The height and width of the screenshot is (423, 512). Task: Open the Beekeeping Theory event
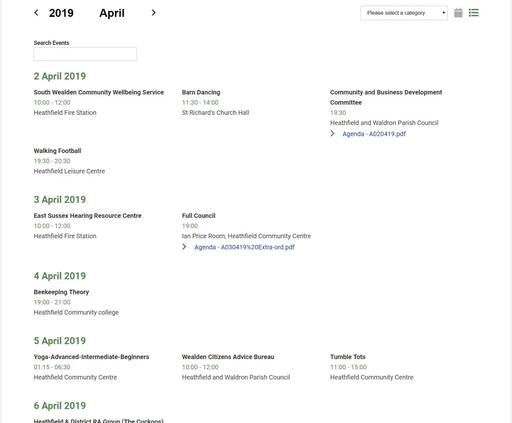click(x=61, y=292)
